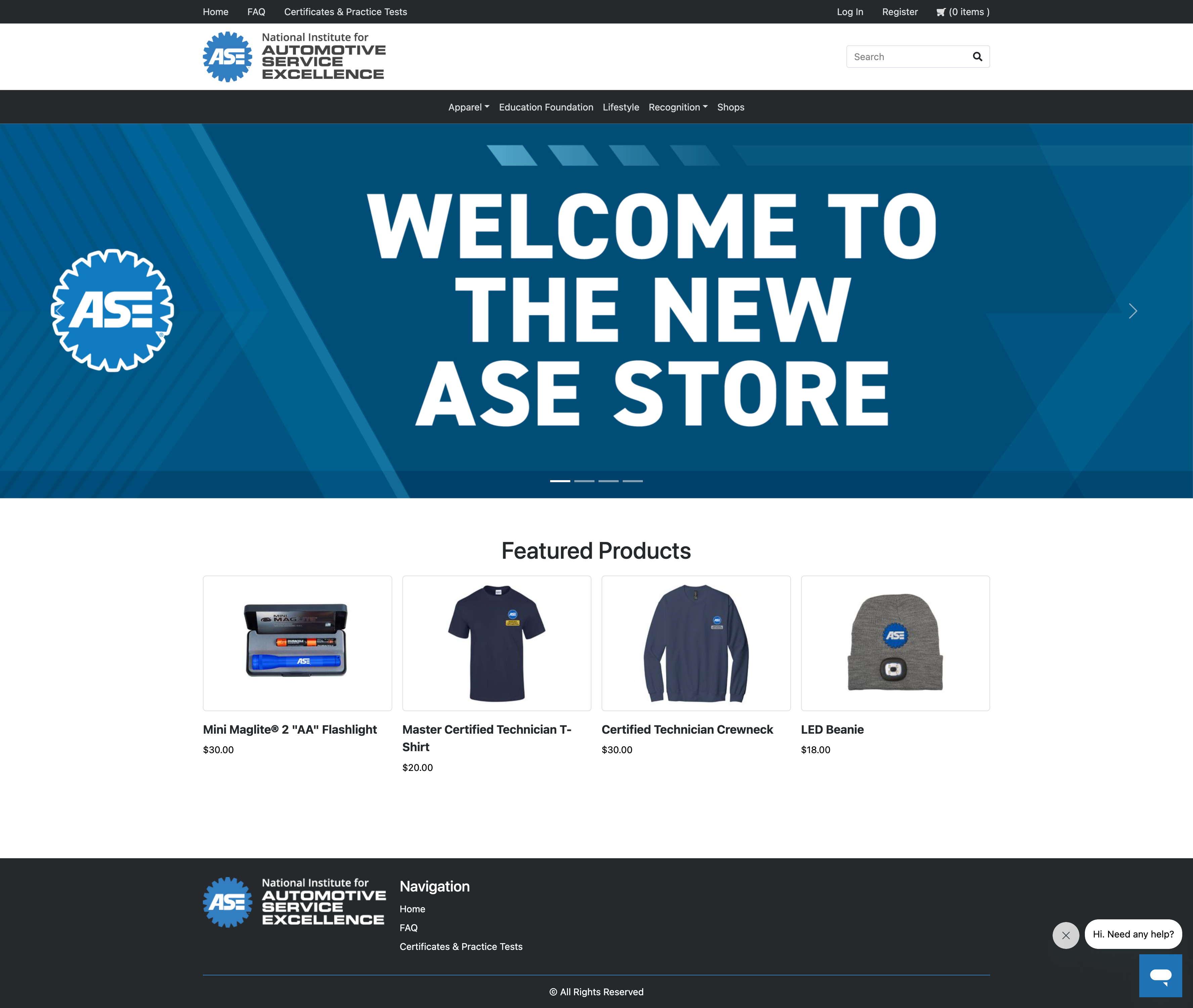Open Mini Maglite flashlight product image
1193x1008 pixels.
click(297, 643)
